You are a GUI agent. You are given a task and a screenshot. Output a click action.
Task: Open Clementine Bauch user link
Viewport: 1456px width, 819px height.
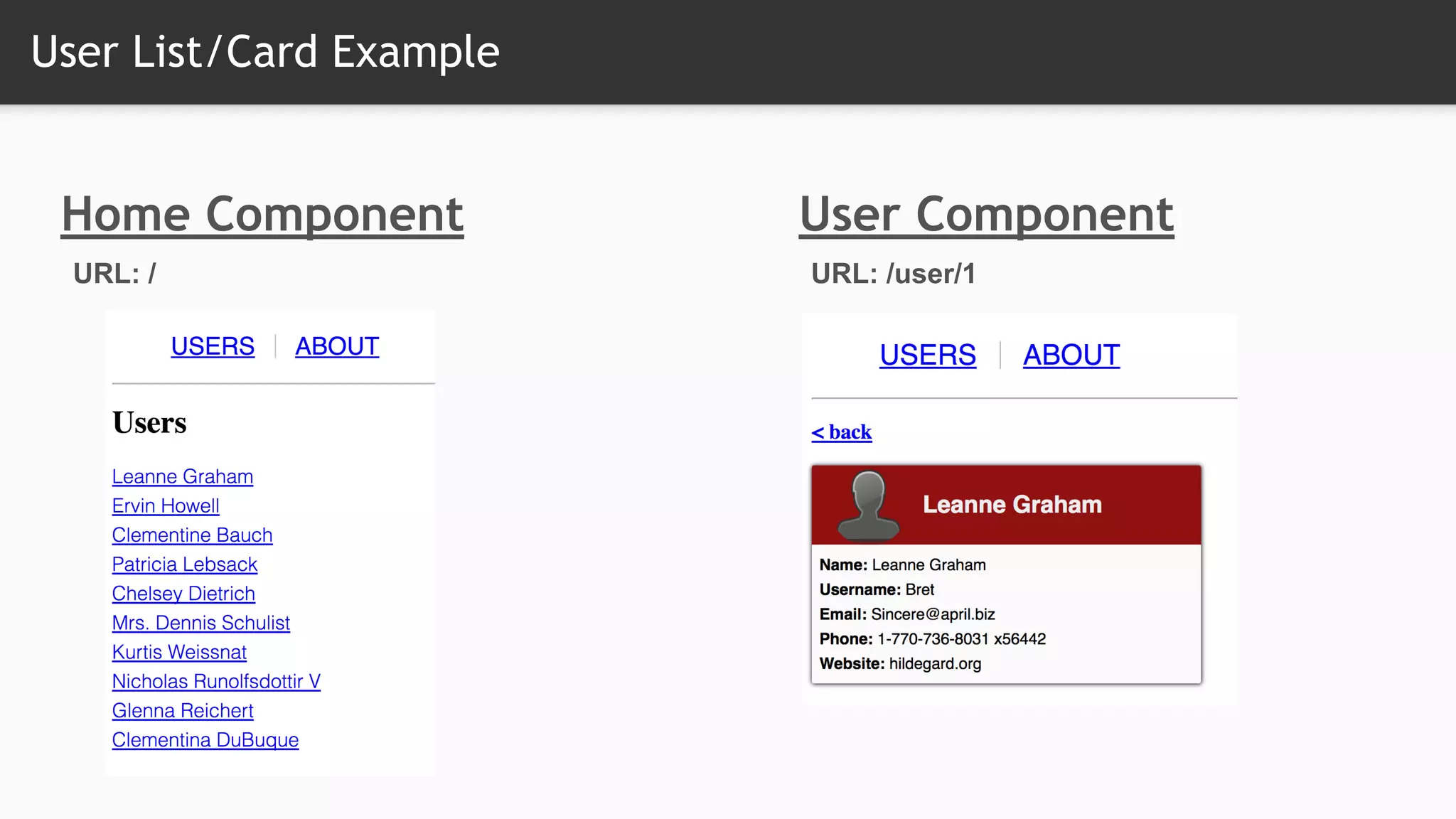(192, 535)
